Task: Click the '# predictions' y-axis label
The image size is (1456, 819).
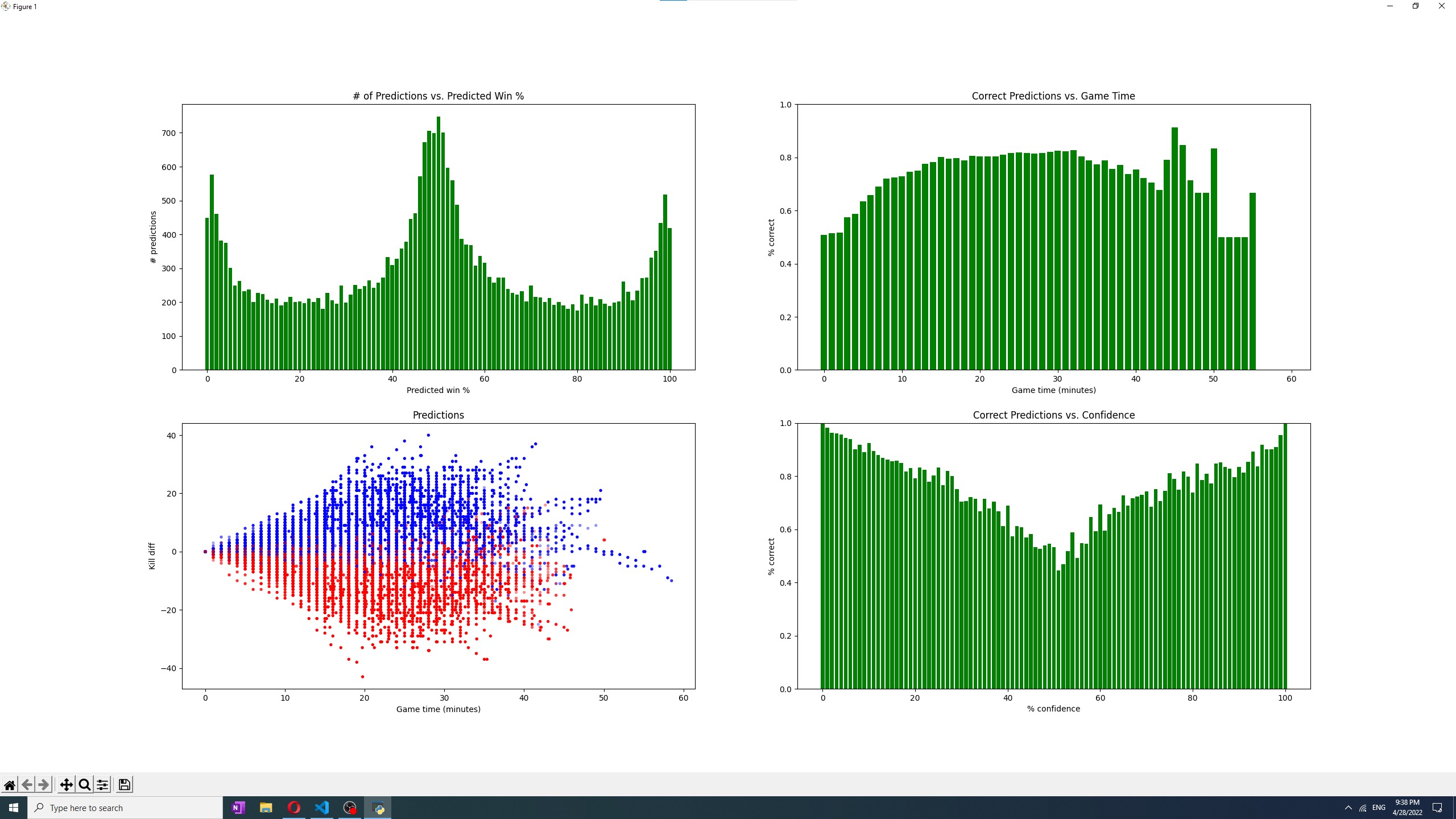Action: click(x=152, y=237)
